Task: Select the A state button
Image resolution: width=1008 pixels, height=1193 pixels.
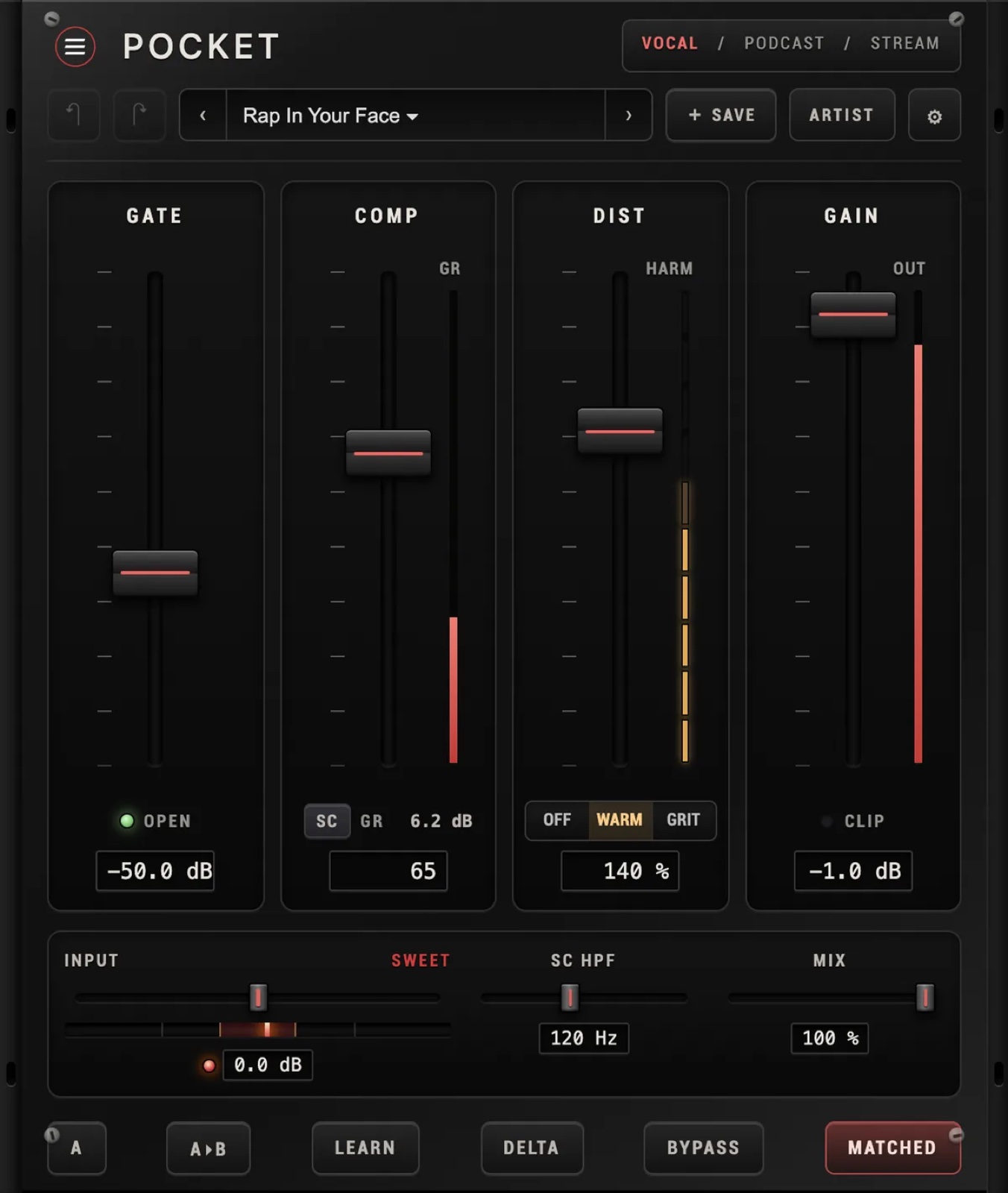Action: (x=76, y=1148)
